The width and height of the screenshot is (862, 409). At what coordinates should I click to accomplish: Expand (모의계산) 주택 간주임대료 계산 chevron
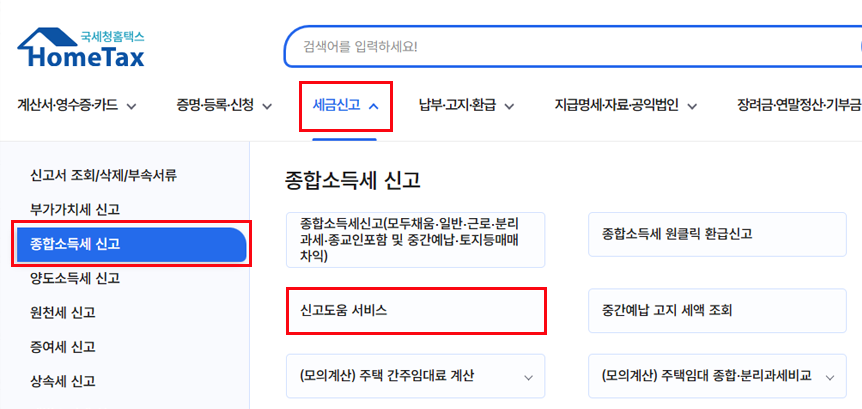tap(529, 378)
